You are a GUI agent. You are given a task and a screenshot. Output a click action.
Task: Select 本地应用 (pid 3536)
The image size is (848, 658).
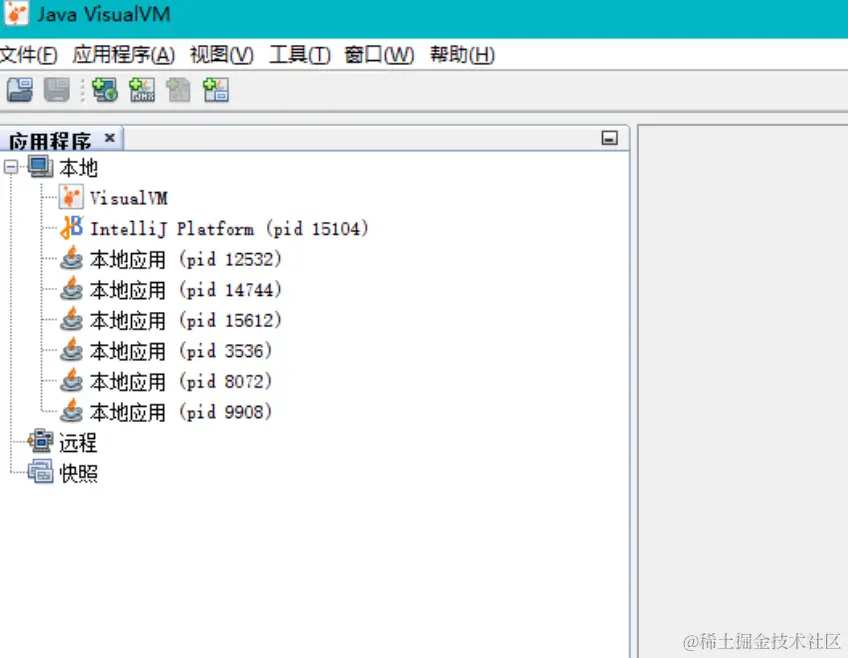tap(181, 351)
